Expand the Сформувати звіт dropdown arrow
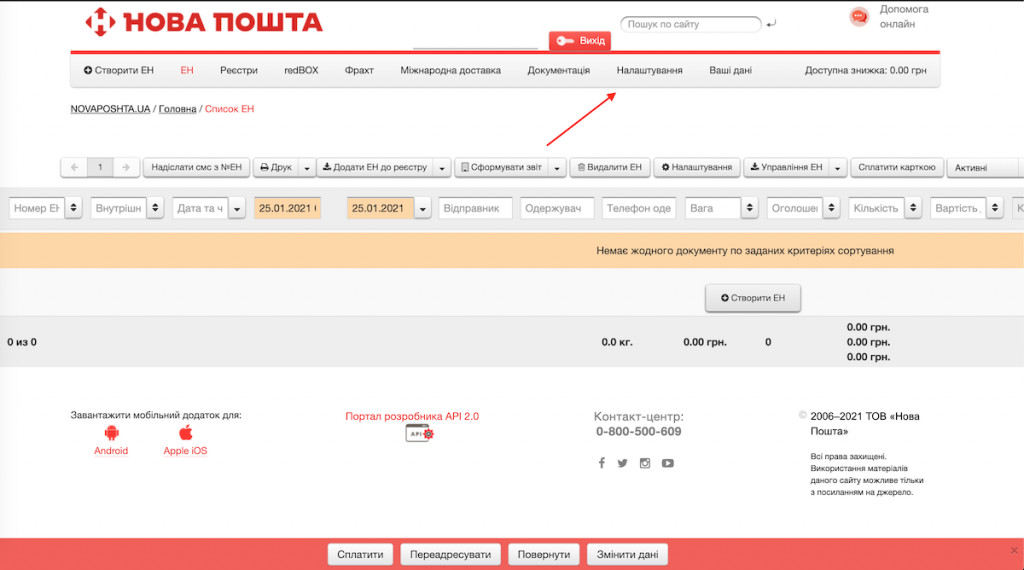This screenshot has height=570, width=1024. pyautogui.click(x=558, y=168)
